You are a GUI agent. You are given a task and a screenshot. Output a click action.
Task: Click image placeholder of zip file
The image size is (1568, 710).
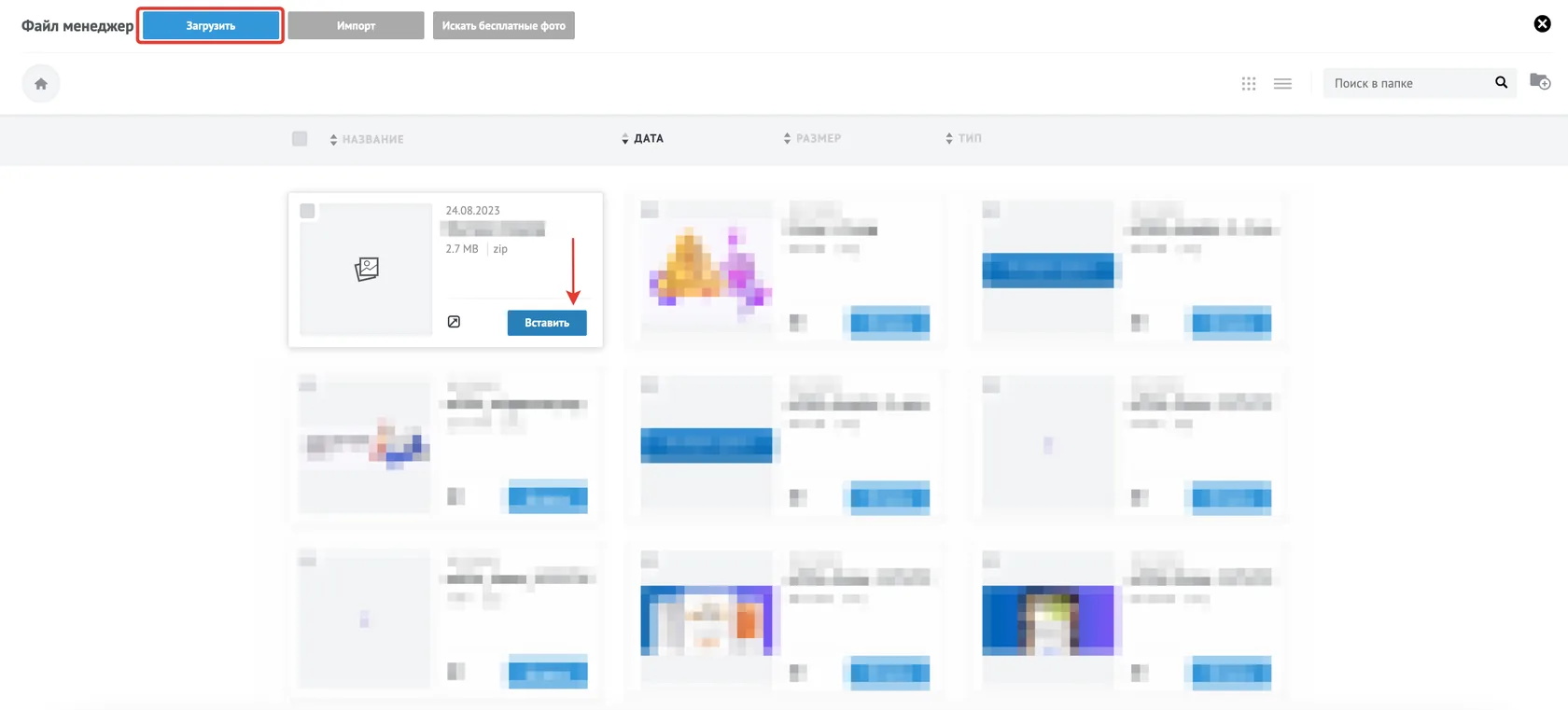[366, 269]
